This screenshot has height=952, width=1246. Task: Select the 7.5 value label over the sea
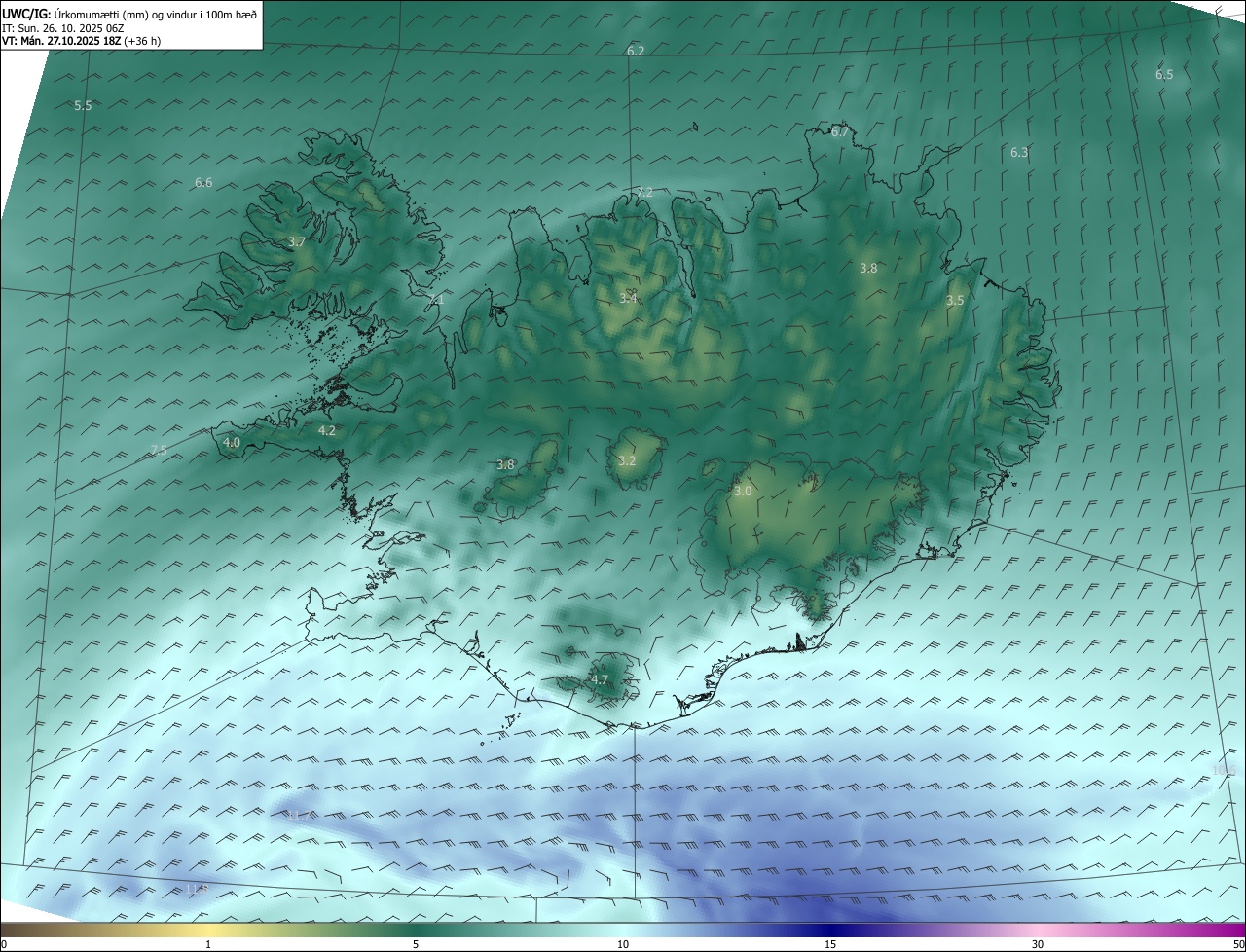pyautogui.click(x=159, y=450)
